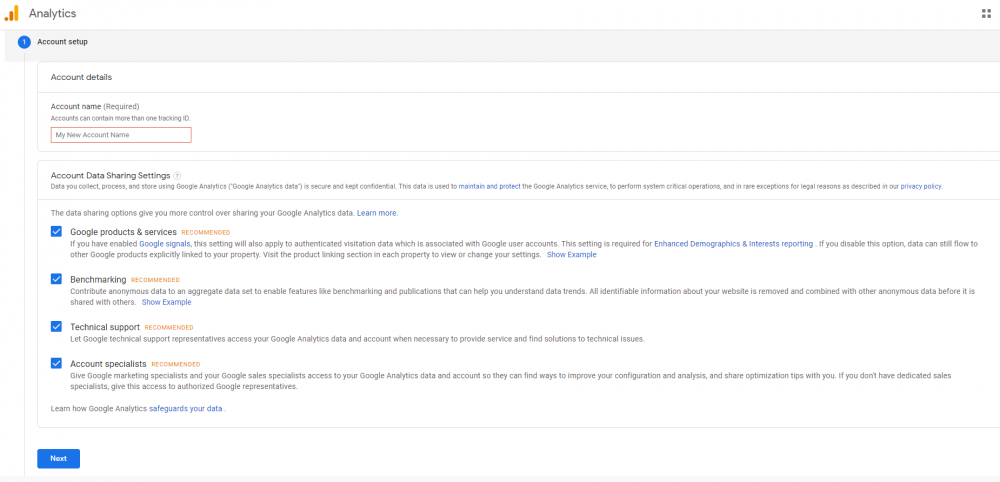Image resolution: width=1000 pixels, height=482 pixels.
Task: Click the Account setup step label
Action: coord(62,42)
